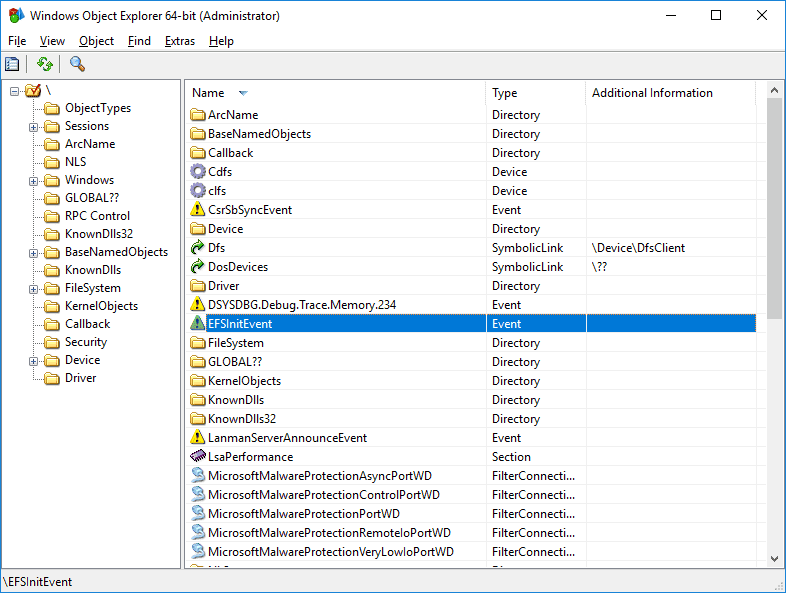The image size is (786, 593).
Task: Click the ArcName folder icon in list
Action: point(198,115)
